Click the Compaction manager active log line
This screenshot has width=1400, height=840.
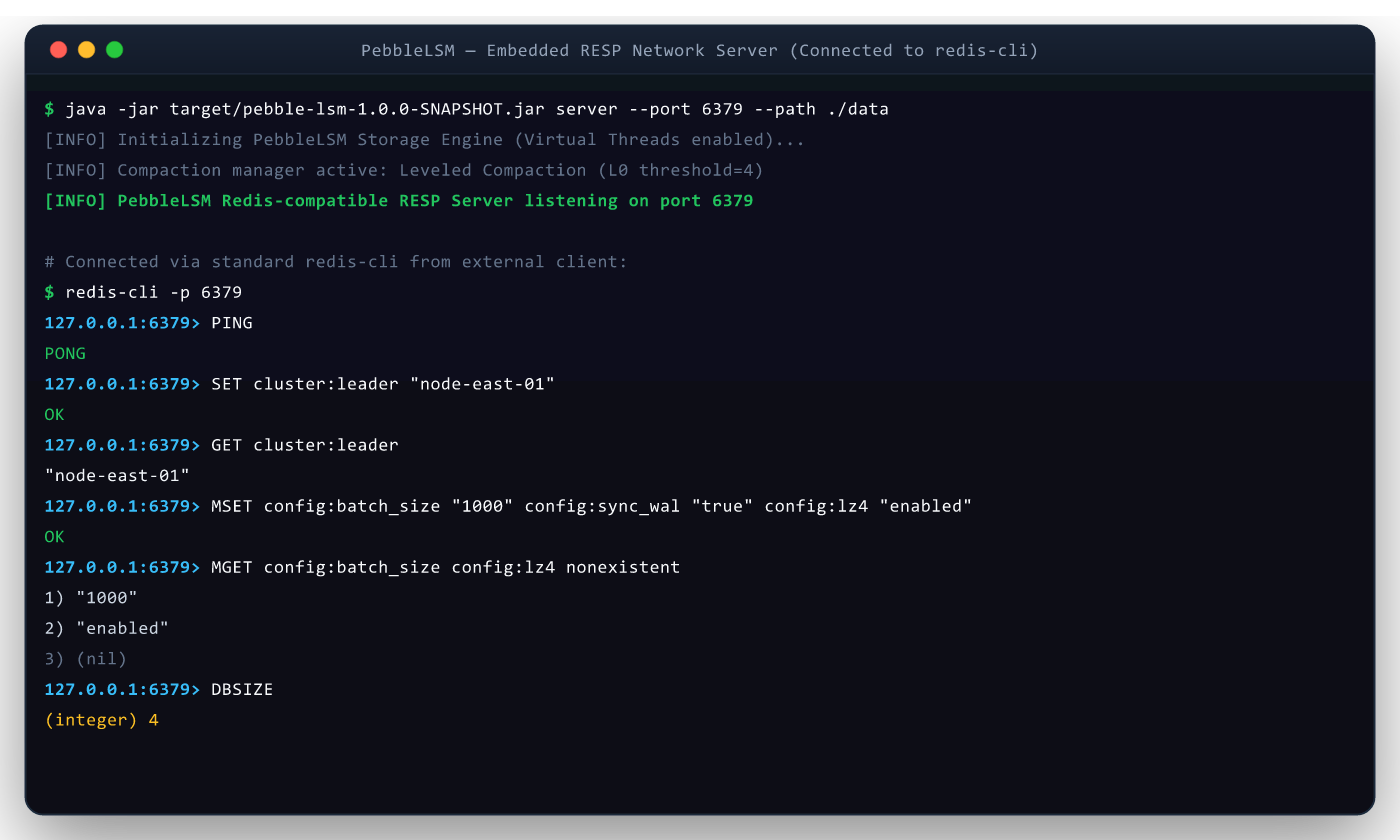(404, 170)
